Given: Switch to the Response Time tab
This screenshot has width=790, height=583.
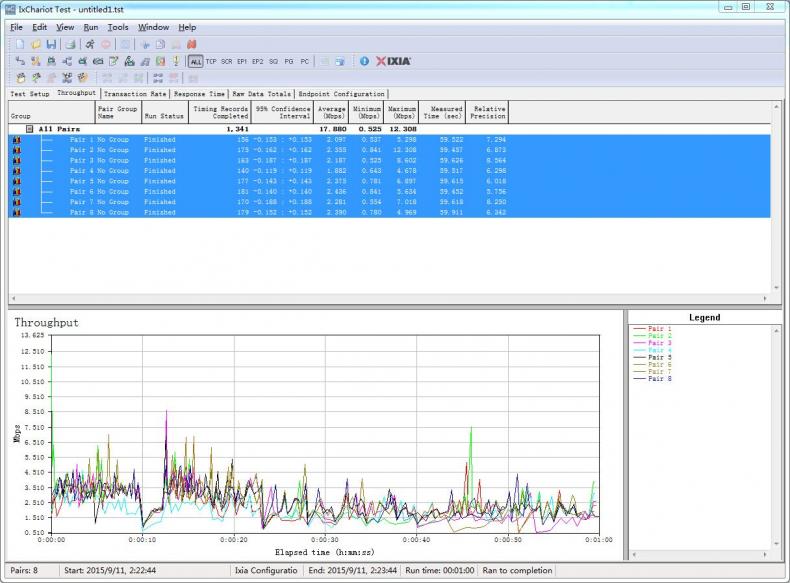Looking at the screenshot, I should coord(200,94).
